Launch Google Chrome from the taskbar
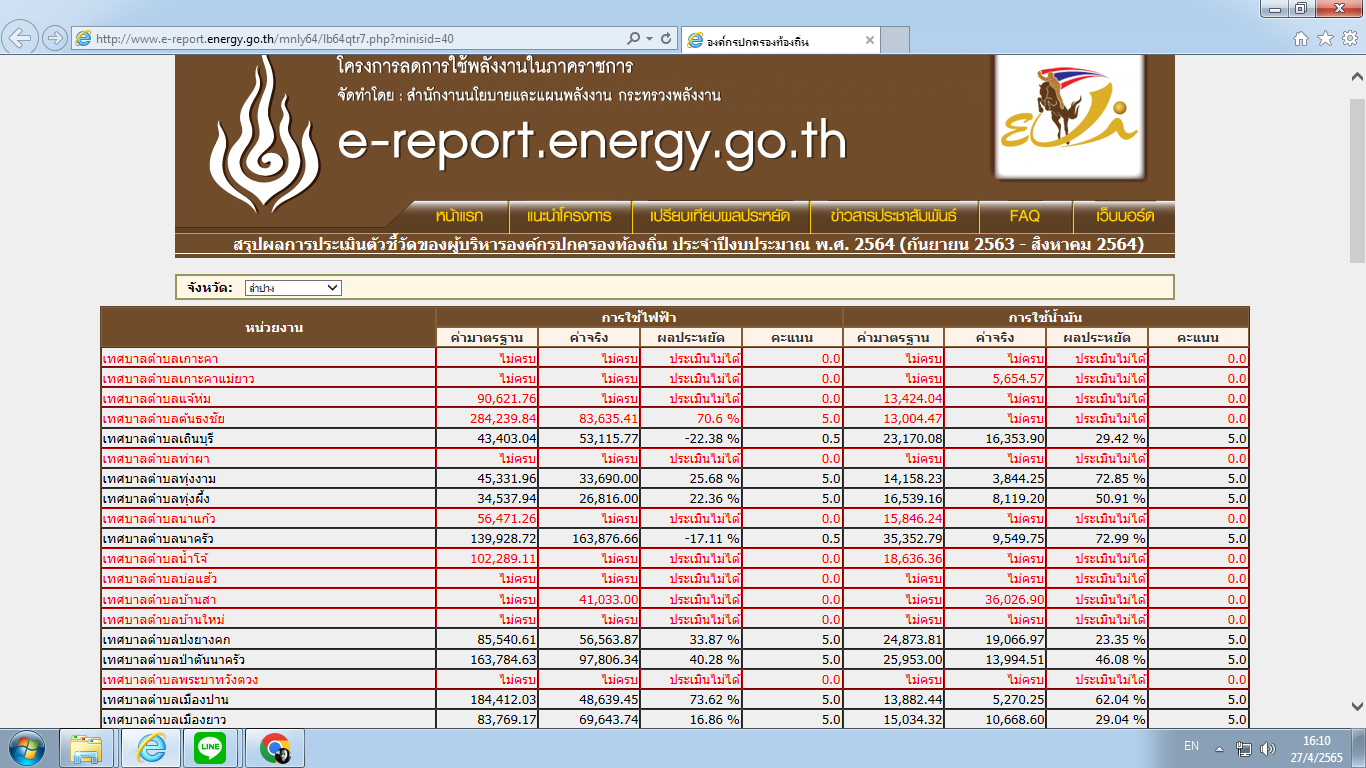 tap(275, 747)
